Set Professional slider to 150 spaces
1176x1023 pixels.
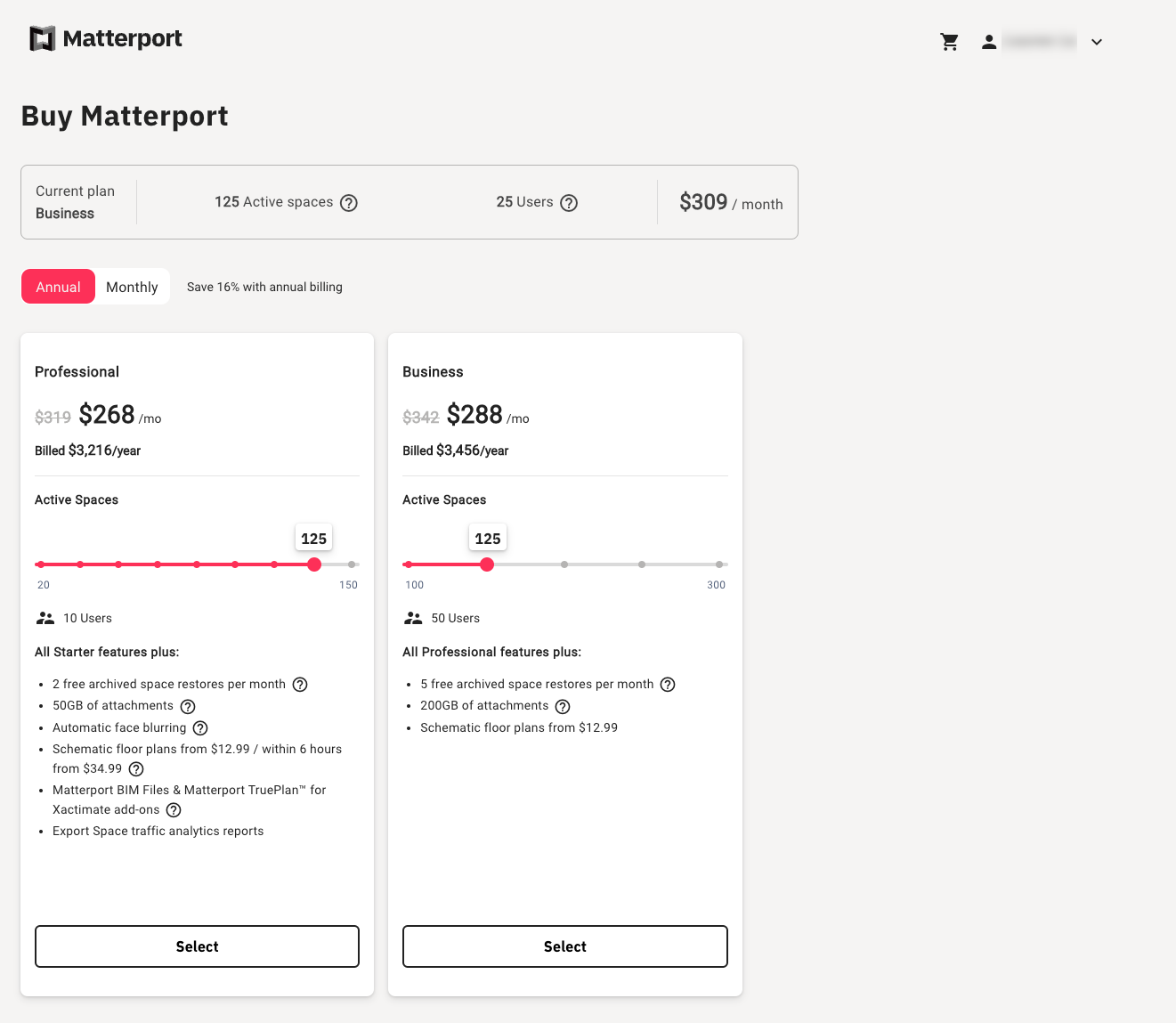[x=353, y=564]
